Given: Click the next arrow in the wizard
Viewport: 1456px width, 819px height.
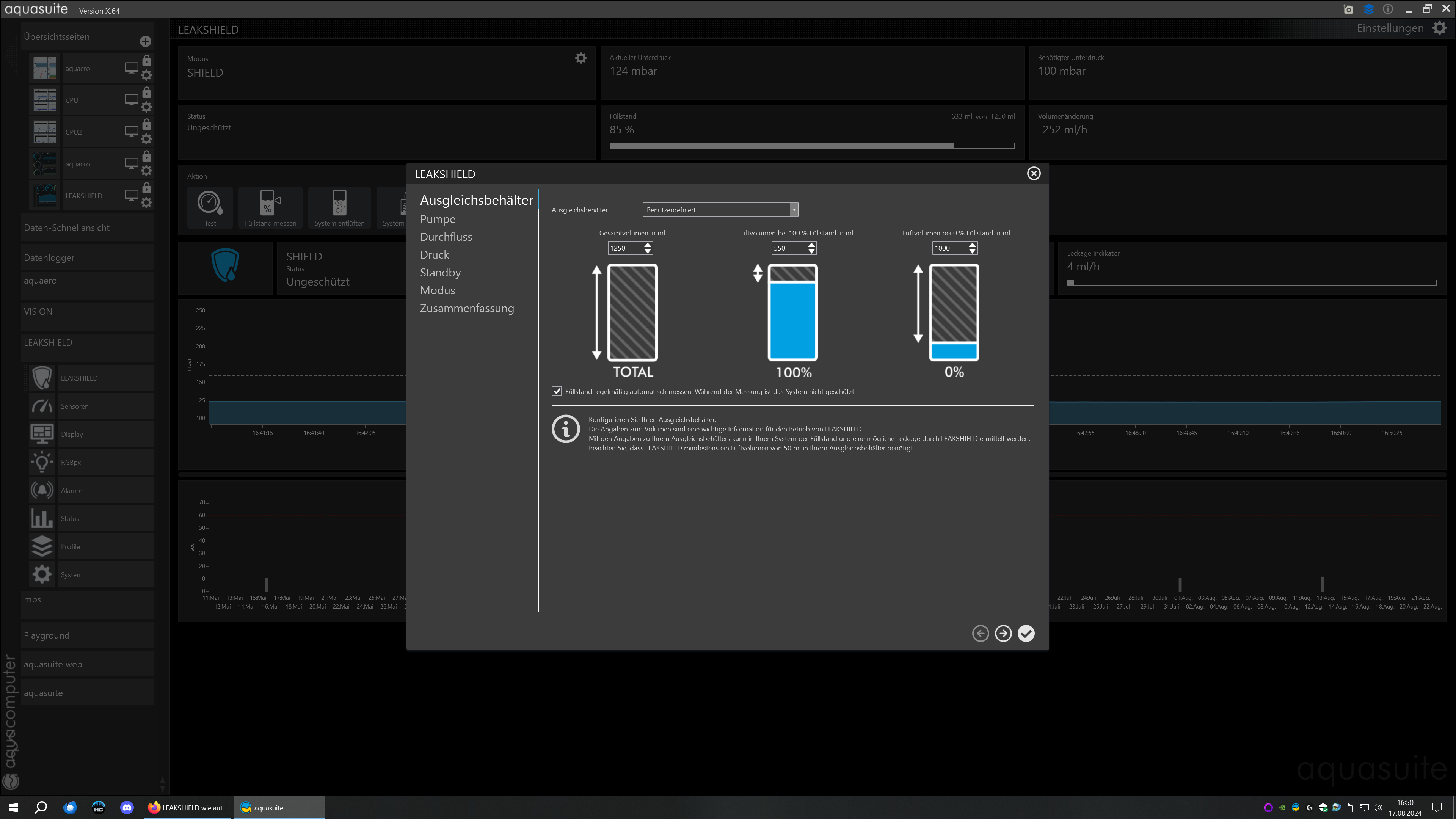Looking at the screenshot, I should coord(1003,634).
